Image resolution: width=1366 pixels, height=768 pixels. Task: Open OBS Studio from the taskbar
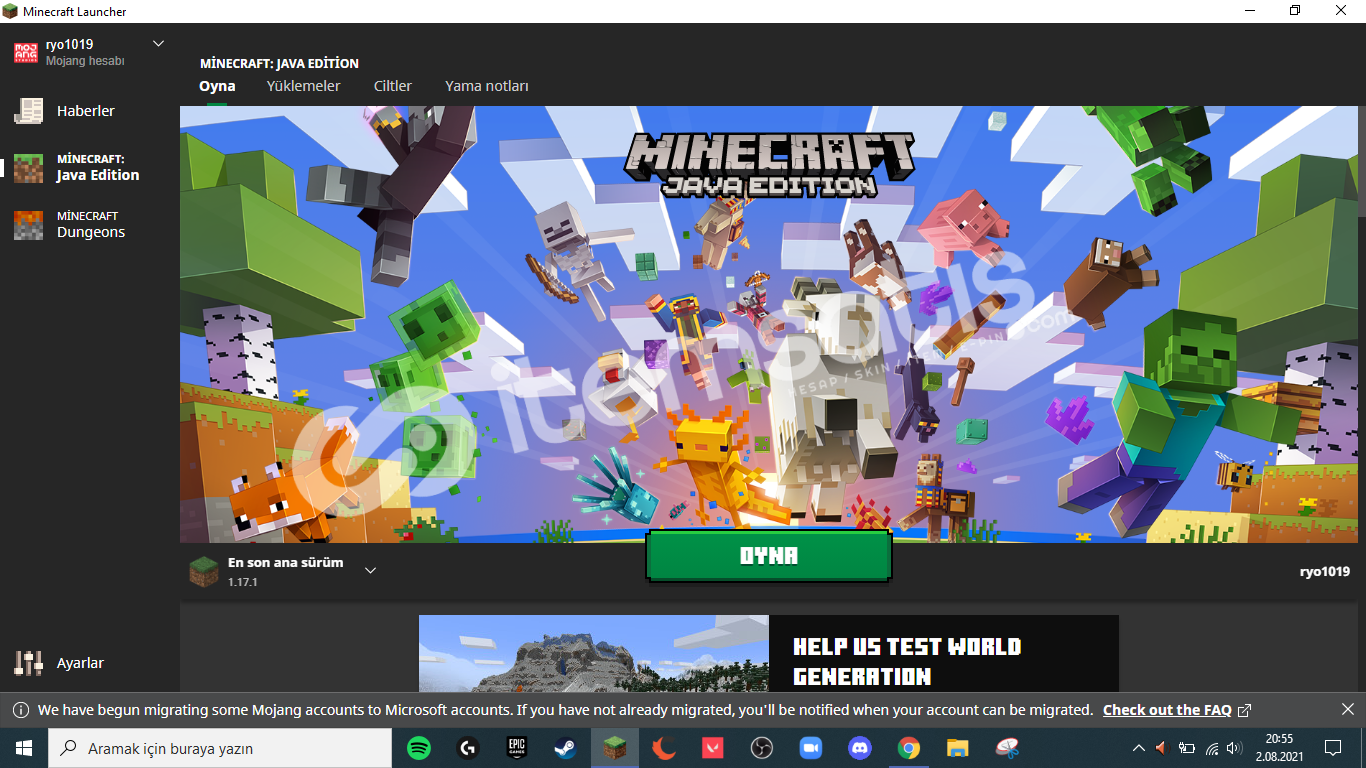click(762, 748)
